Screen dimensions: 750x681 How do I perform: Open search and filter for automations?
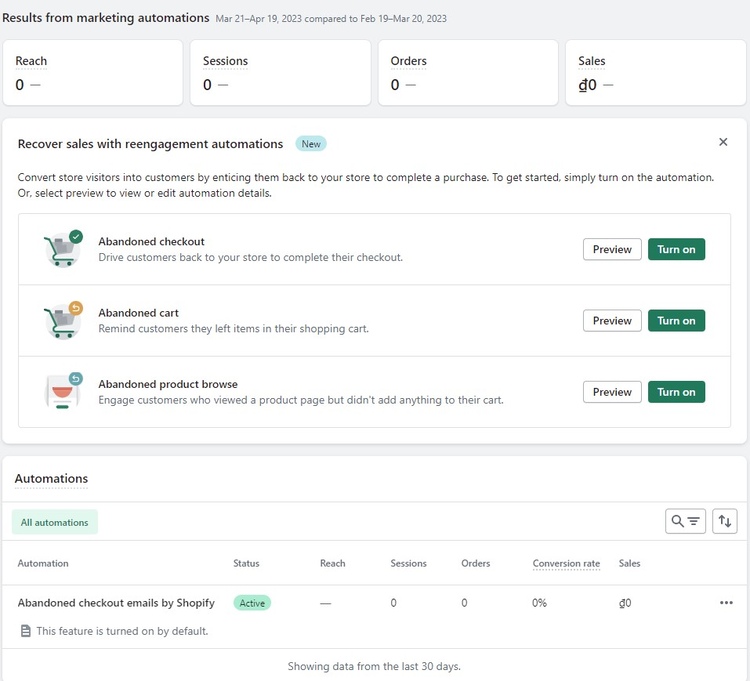pos(685,521)
